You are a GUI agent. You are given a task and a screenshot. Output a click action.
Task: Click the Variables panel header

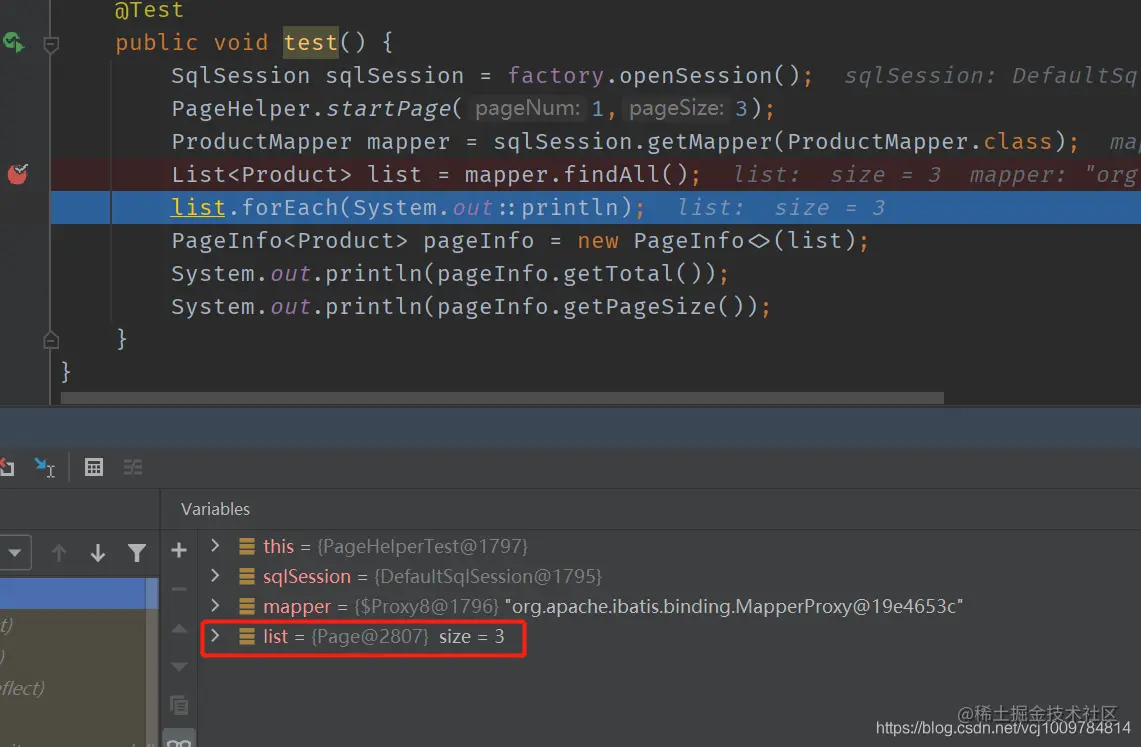pos(215,509)
